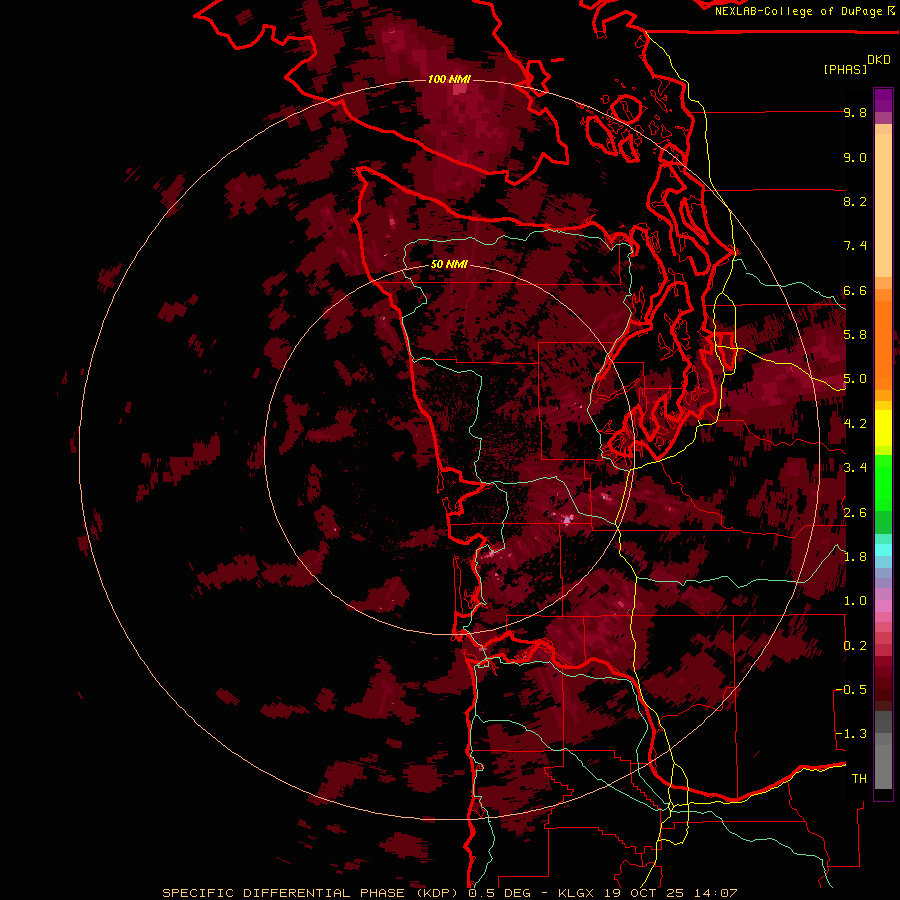900x900 pixels.
Task: Pick the cyan band of the color scale
Action: [x=883, y=550]
